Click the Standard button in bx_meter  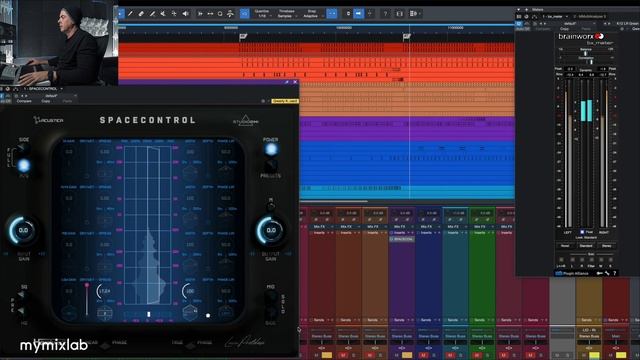[586, 246]
